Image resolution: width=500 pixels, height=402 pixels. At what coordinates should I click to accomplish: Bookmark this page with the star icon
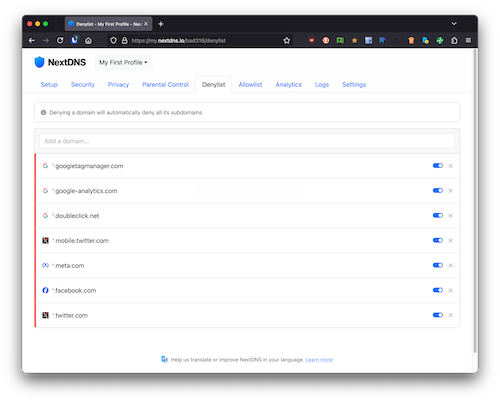287,40
